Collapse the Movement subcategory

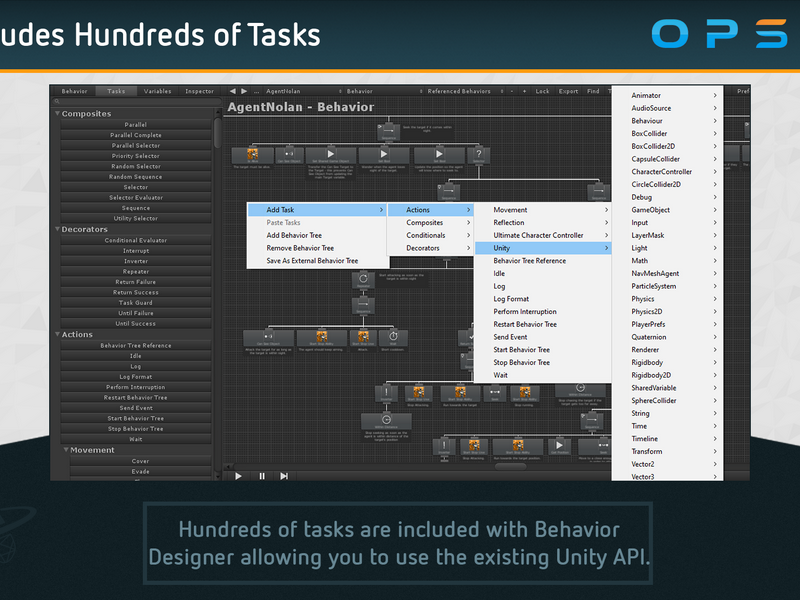pos(66,450)
